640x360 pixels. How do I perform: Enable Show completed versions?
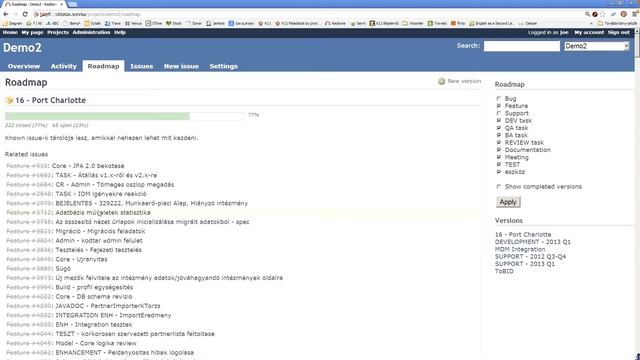498,187
